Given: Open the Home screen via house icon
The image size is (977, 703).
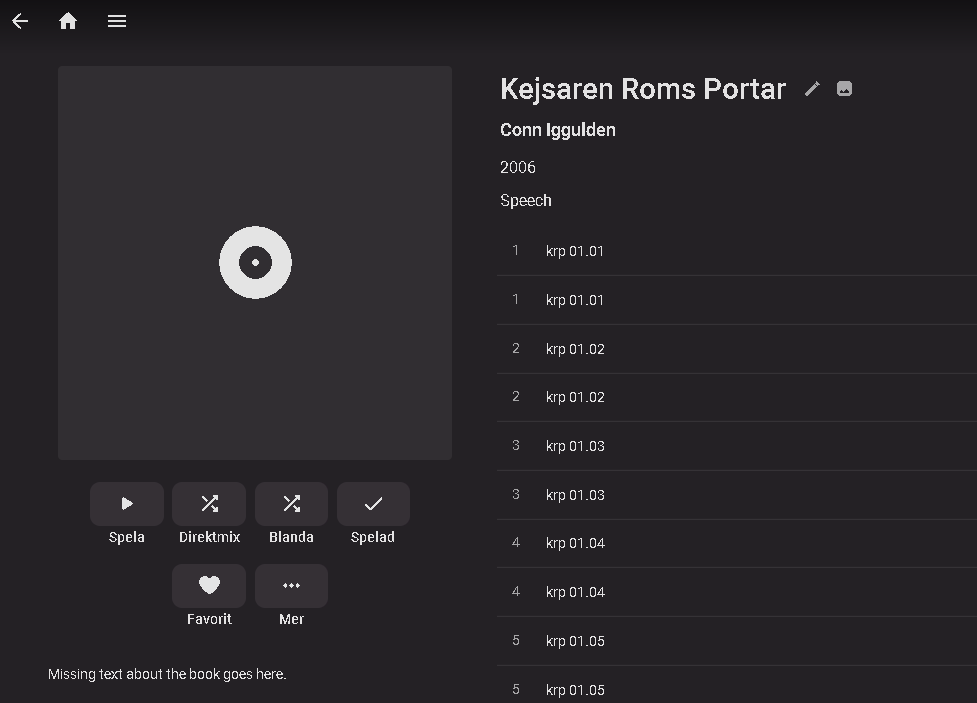Looking at the screenshot, I should (68, 21).
